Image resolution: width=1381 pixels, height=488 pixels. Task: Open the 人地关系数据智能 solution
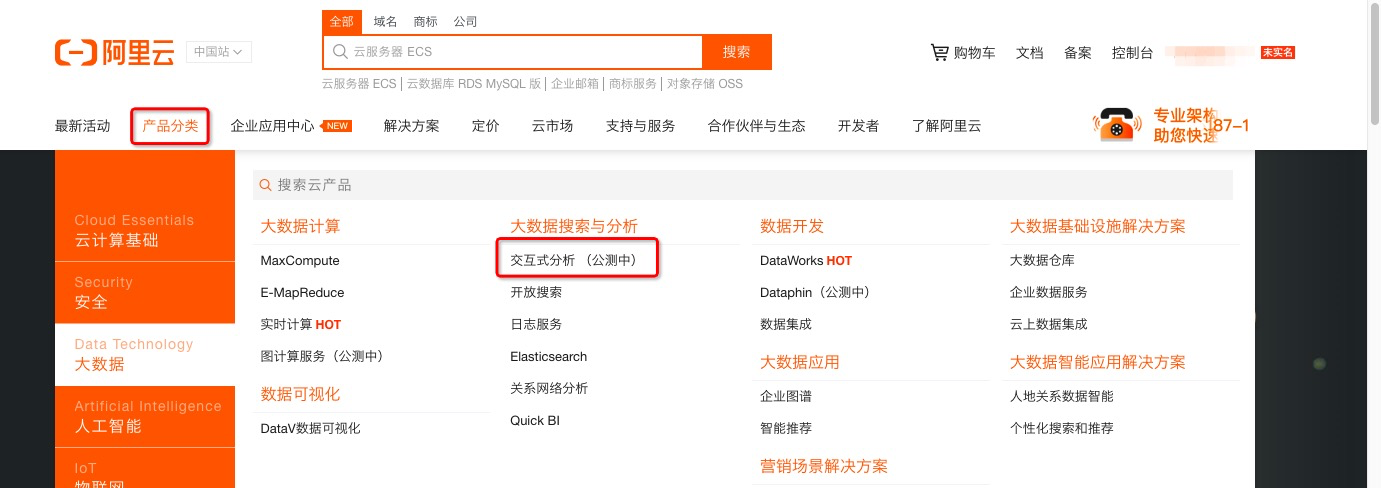[1062, 396]
